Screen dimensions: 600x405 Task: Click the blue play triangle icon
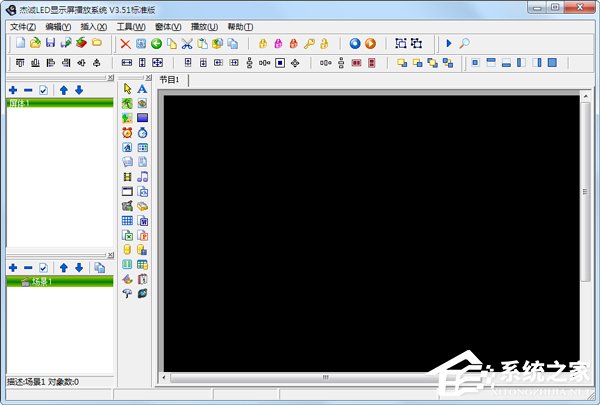click(449, 43)
